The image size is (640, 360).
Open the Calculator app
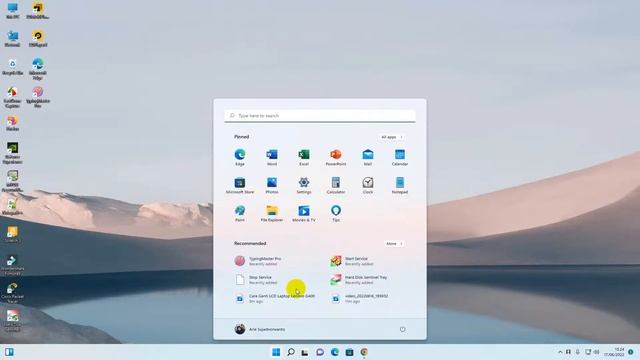[x=336, y=185]
